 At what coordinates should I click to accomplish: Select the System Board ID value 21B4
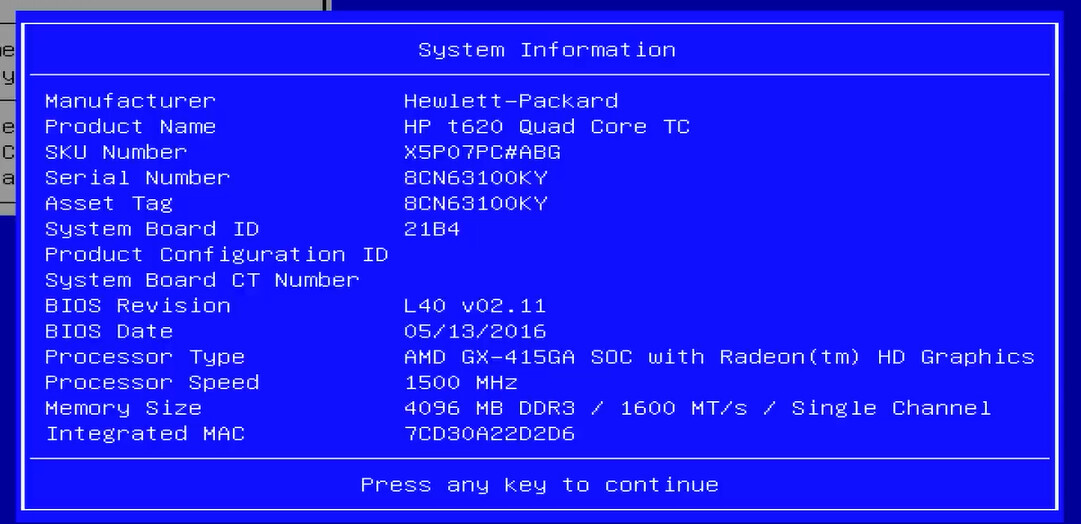click(432, 229)
